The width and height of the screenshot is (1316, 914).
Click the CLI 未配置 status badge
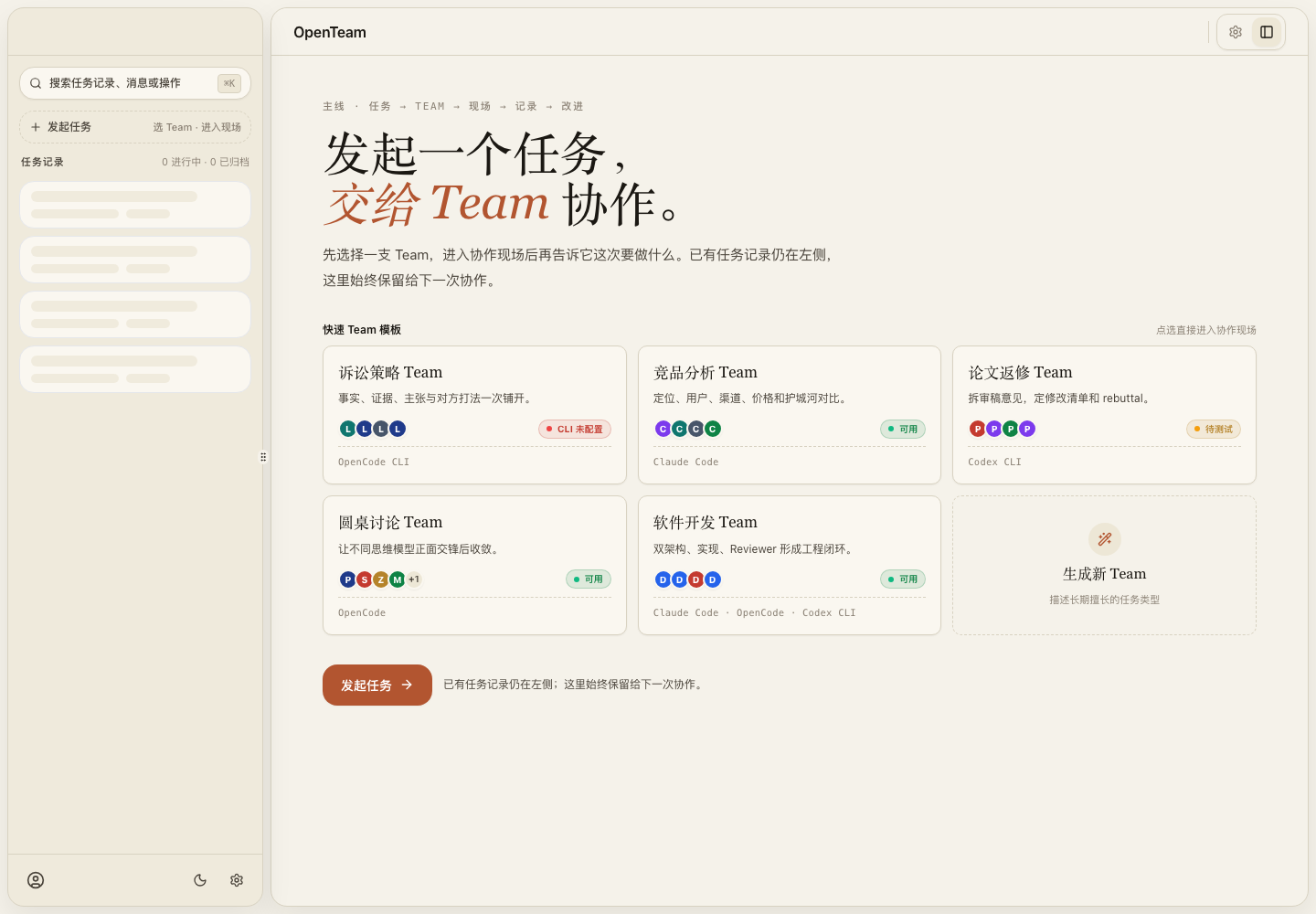(x=575, y=429)
